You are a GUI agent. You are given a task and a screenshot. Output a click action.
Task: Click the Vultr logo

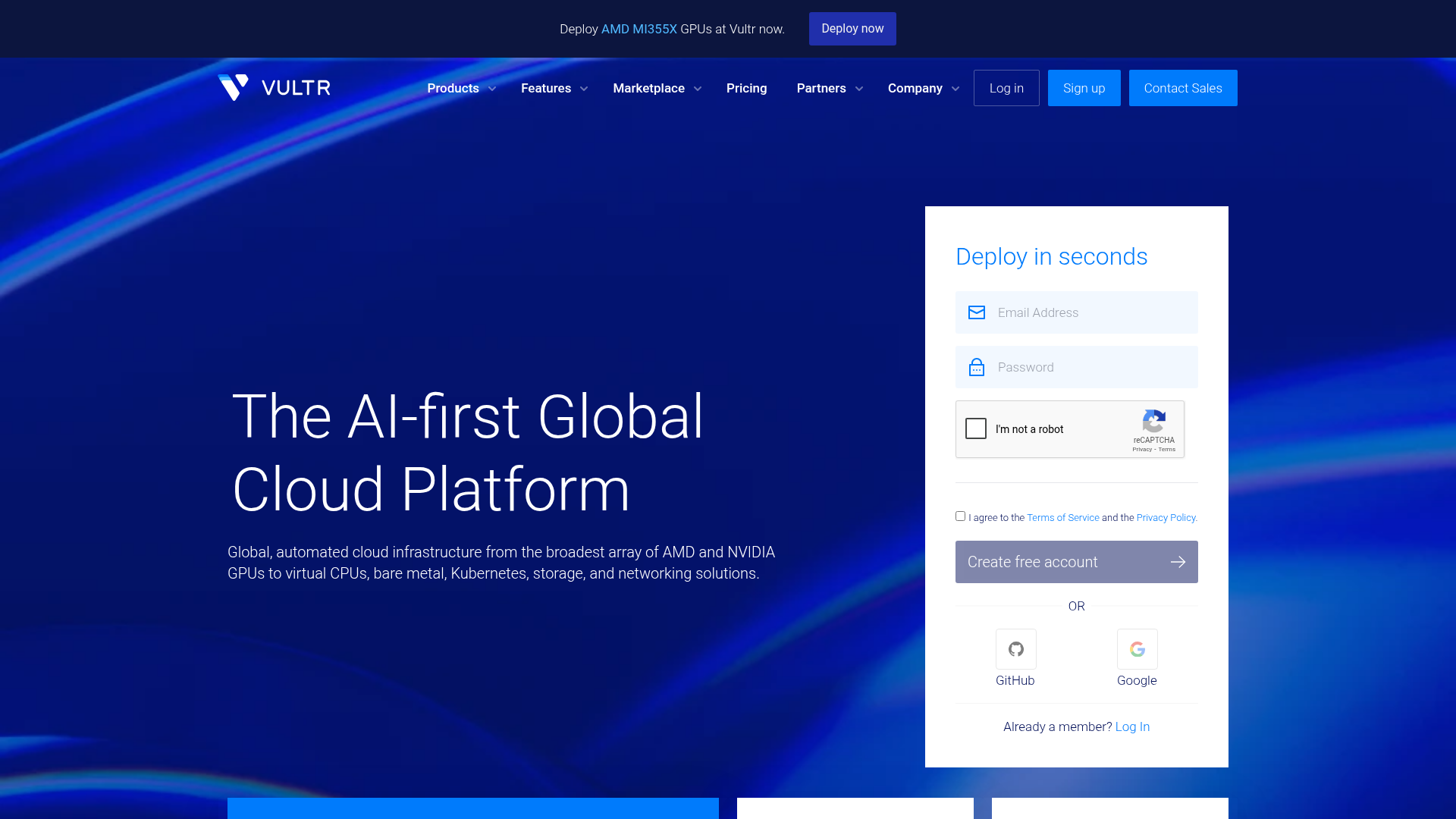coord(274,87)
